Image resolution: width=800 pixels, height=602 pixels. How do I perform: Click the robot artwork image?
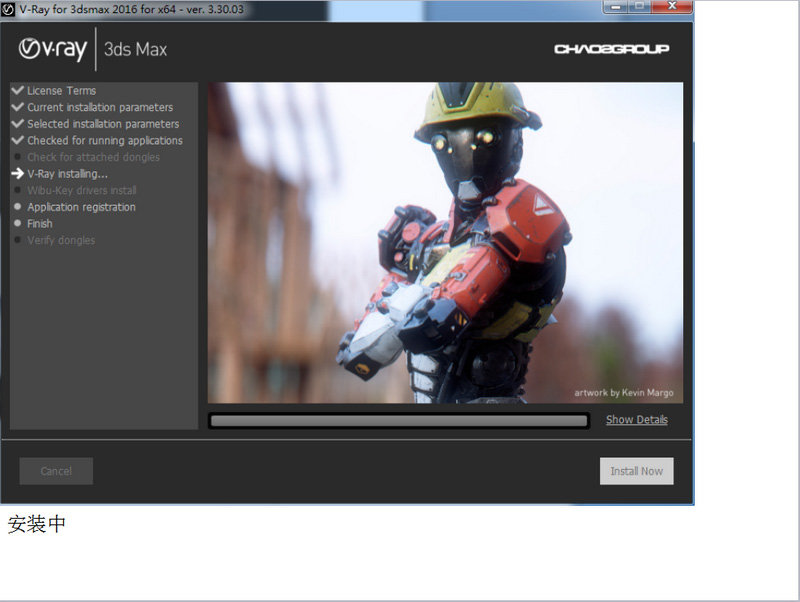tap(445, 243)
